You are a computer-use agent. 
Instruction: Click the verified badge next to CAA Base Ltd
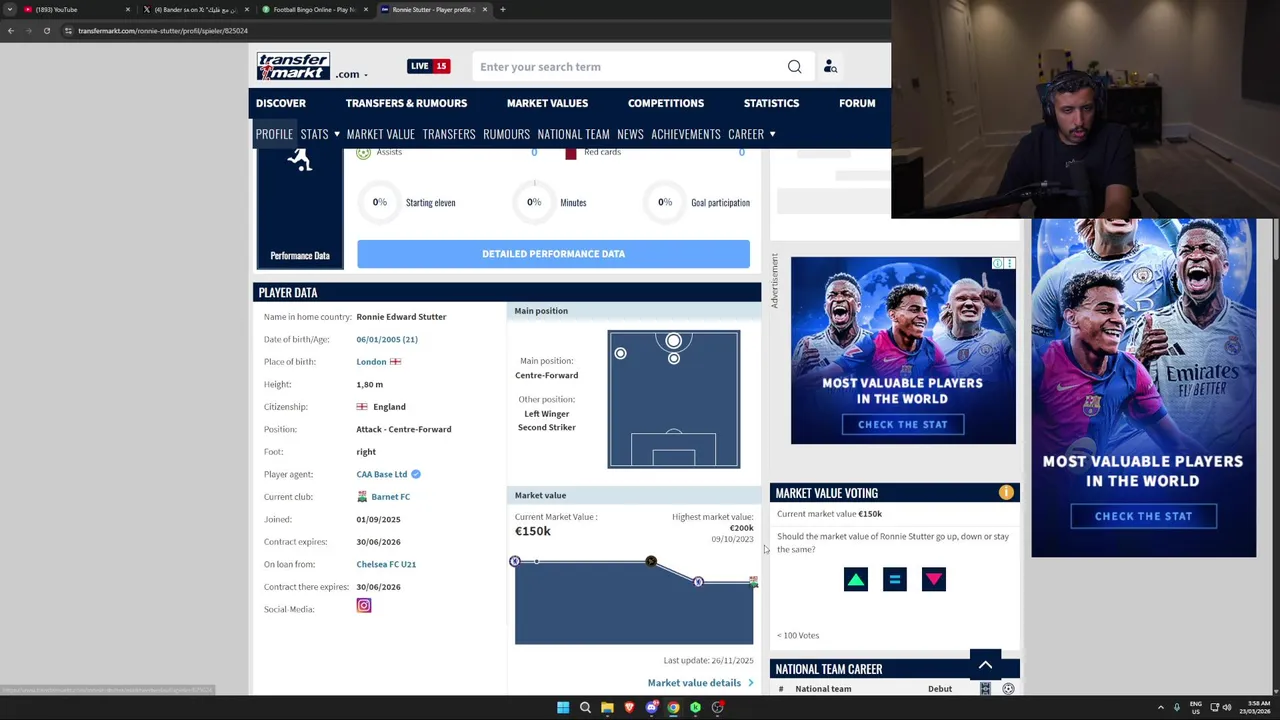click(416, 474)
